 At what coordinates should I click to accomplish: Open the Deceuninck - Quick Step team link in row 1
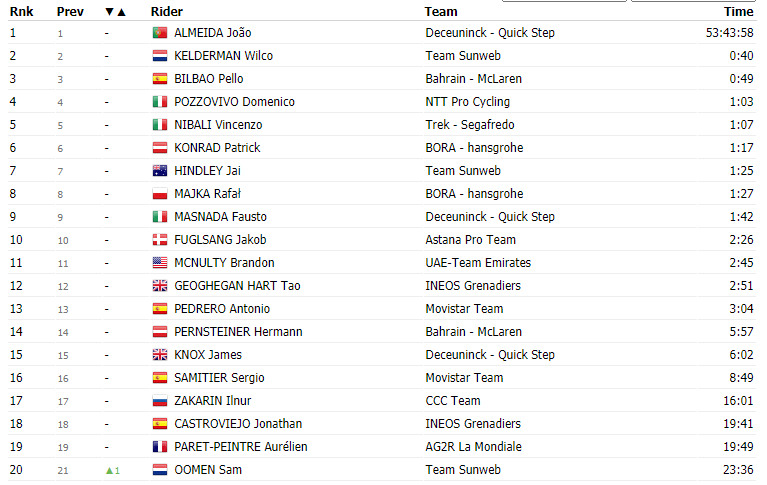point(490,33)
